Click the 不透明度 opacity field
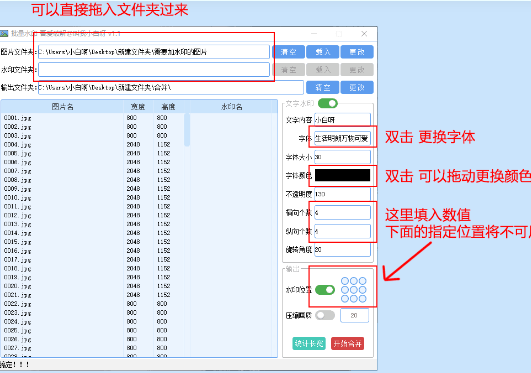This screenshot has height=373, width=531. [x=342, y=194]
